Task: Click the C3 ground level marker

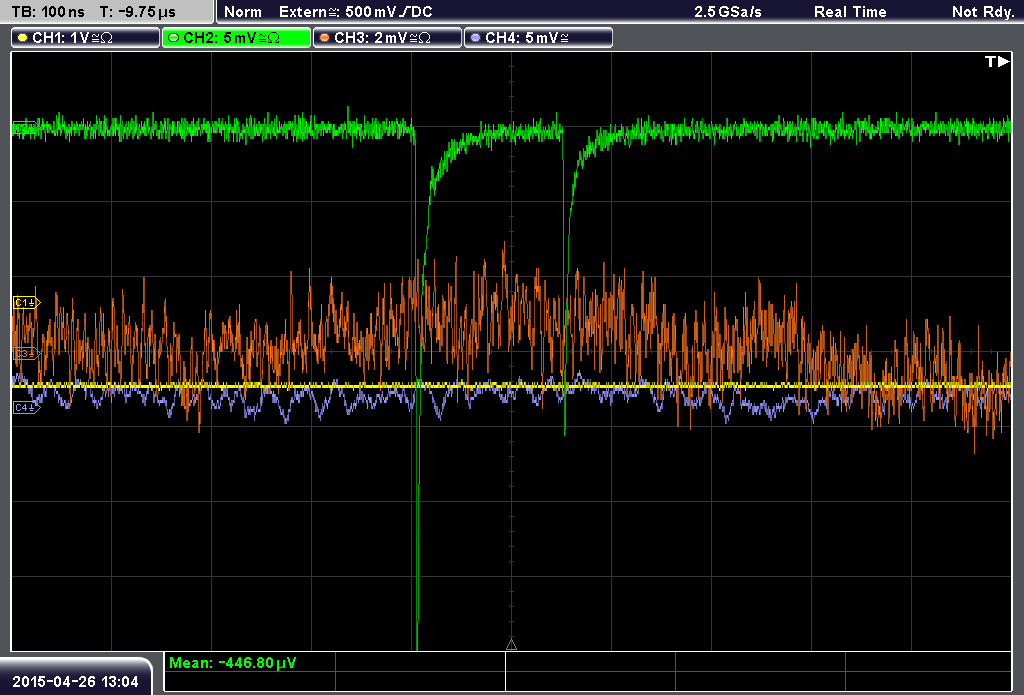Action: [27, 353]
